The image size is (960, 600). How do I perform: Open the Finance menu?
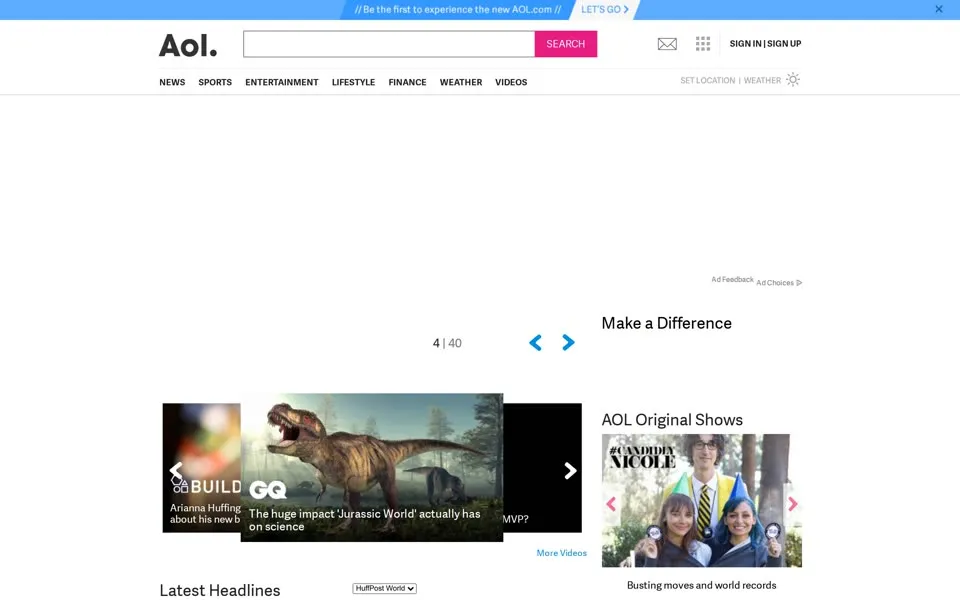coord(407,82)
